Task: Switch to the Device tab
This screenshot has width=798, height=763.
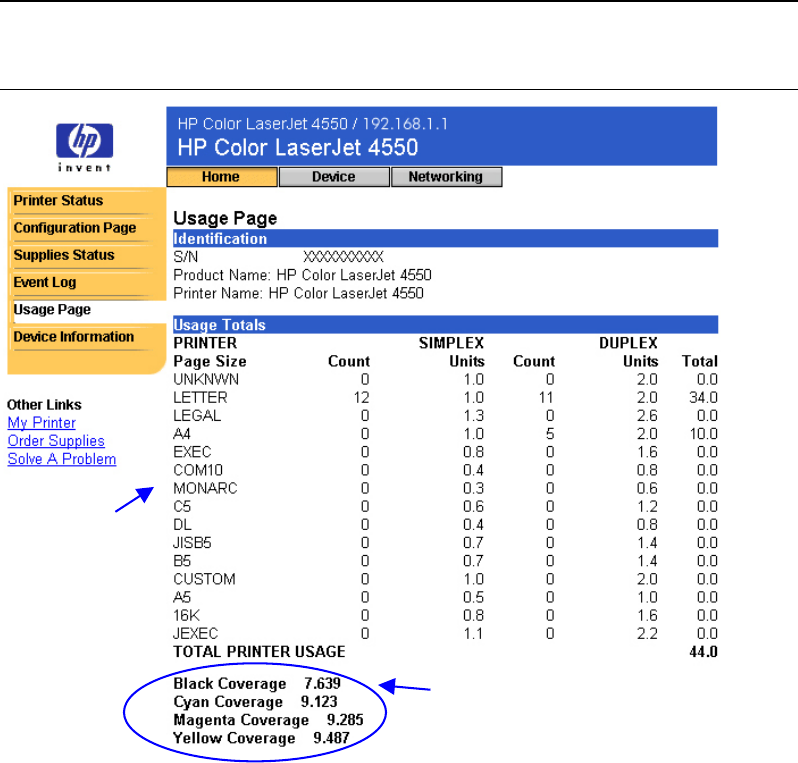Action: pyautogui.click(x=334, y=177)
